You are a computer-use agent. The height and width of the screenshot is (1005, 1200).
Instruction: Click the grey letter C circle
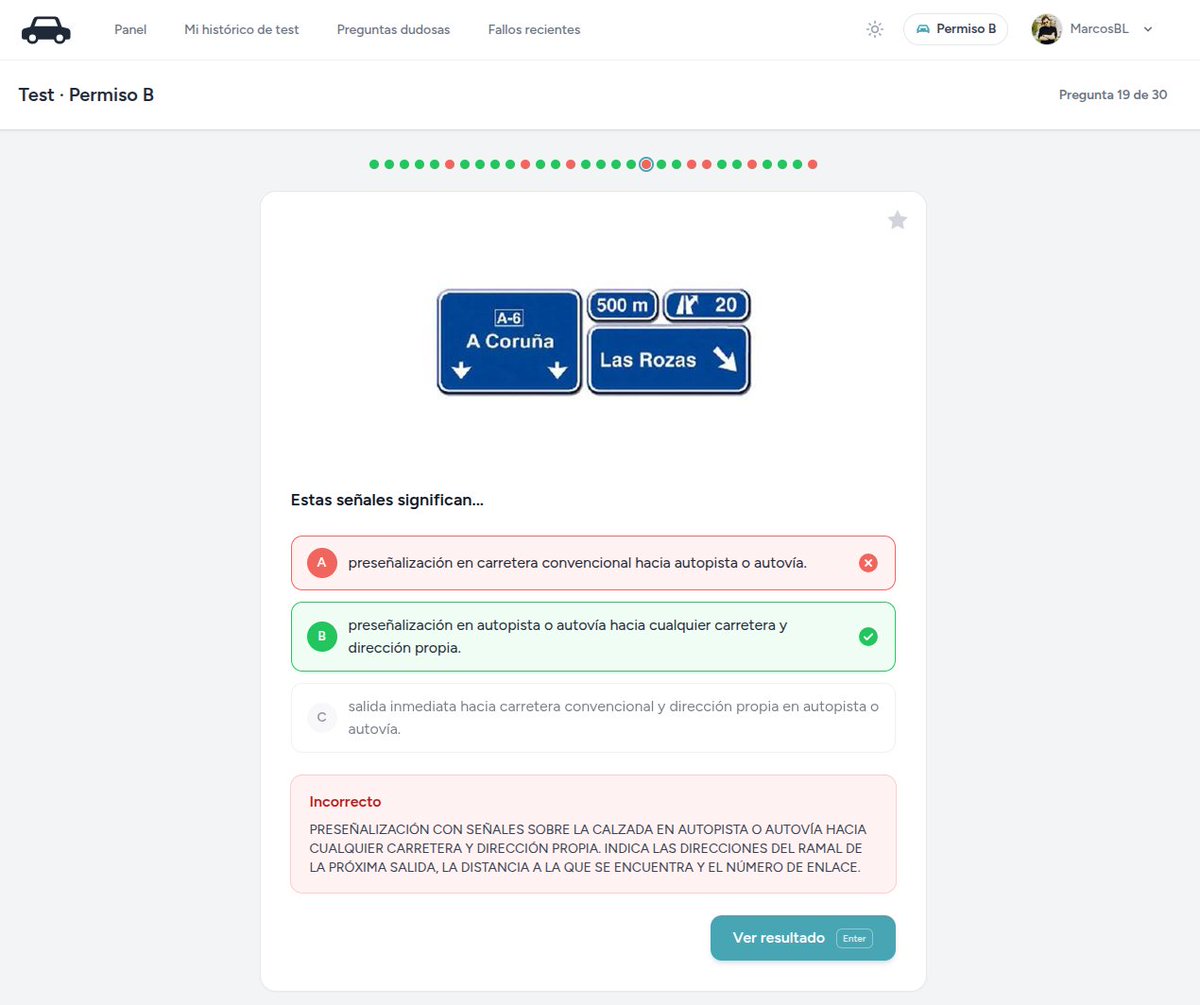[x=322, y=717]
